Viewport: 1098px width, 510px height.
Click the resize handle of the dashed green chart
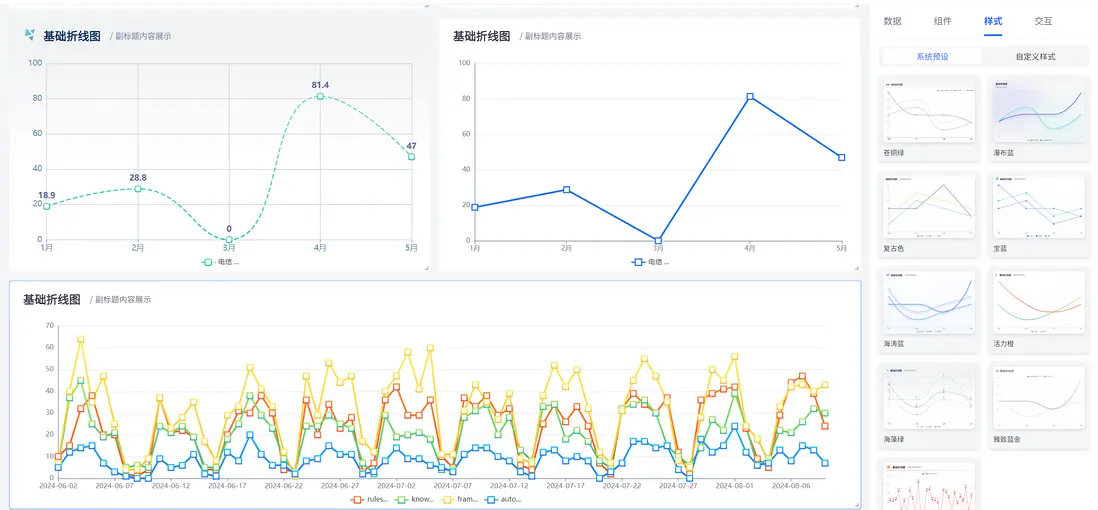pos(426,268)
